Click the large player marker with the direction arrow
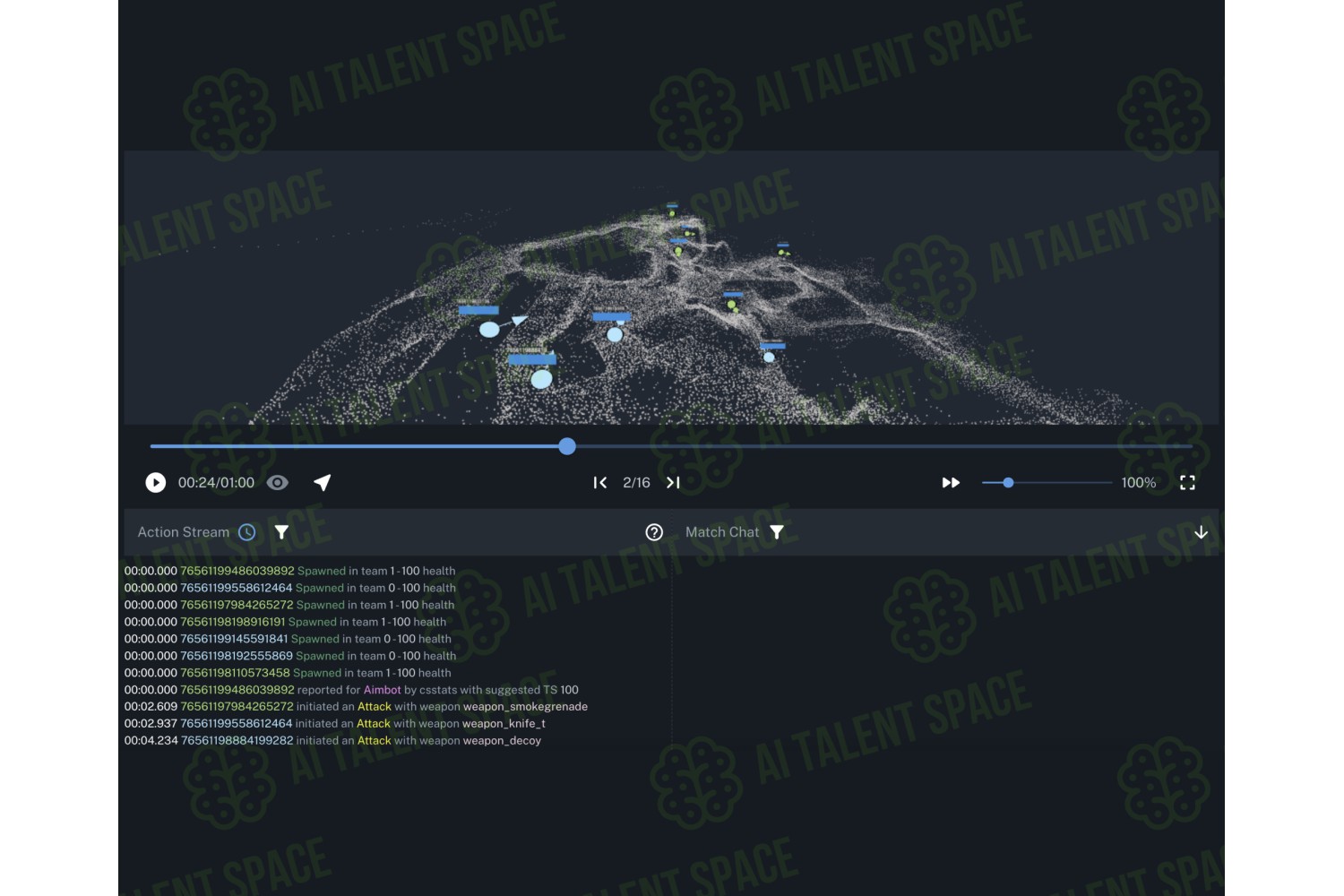 (490, 330)
